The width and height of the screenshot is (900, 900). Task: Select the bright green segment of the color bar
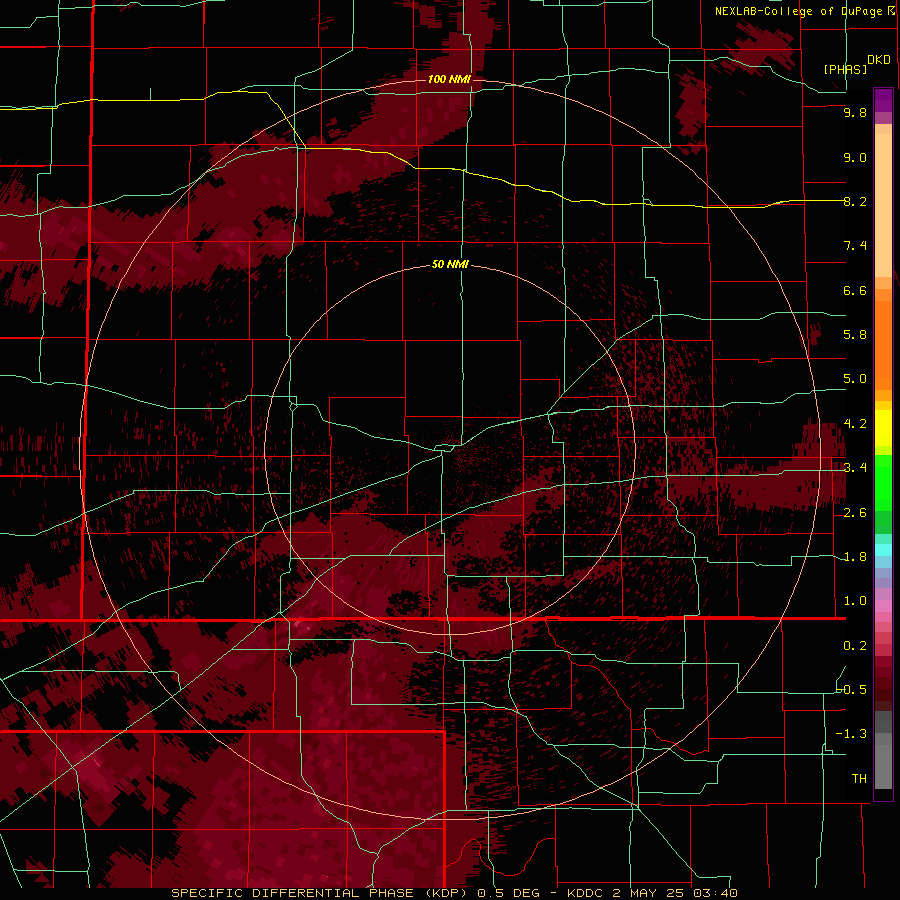(x=883, y=482)
